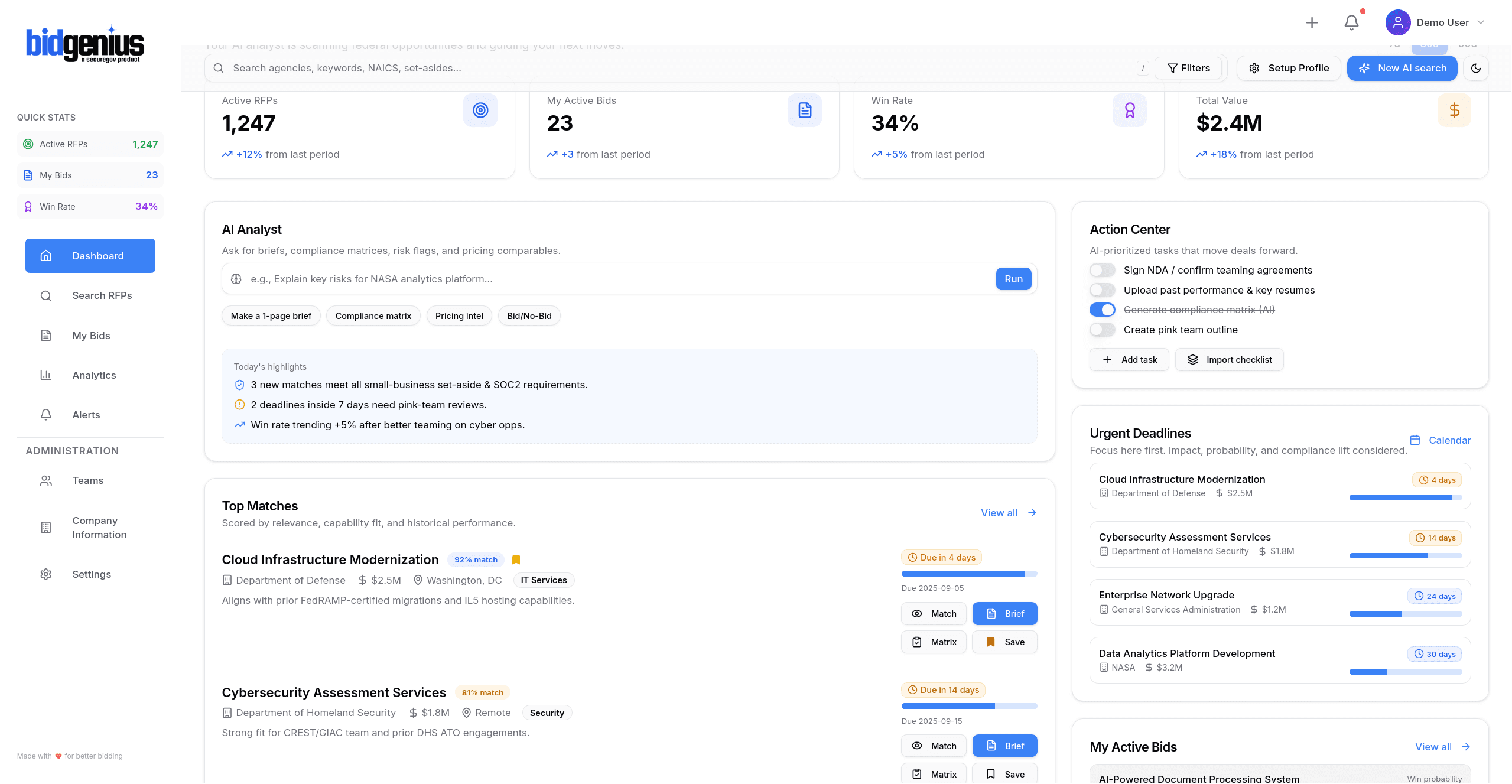This screenshot has height=784, width=1512.
Task: Click the Import checklist button
Action: 1229,359
